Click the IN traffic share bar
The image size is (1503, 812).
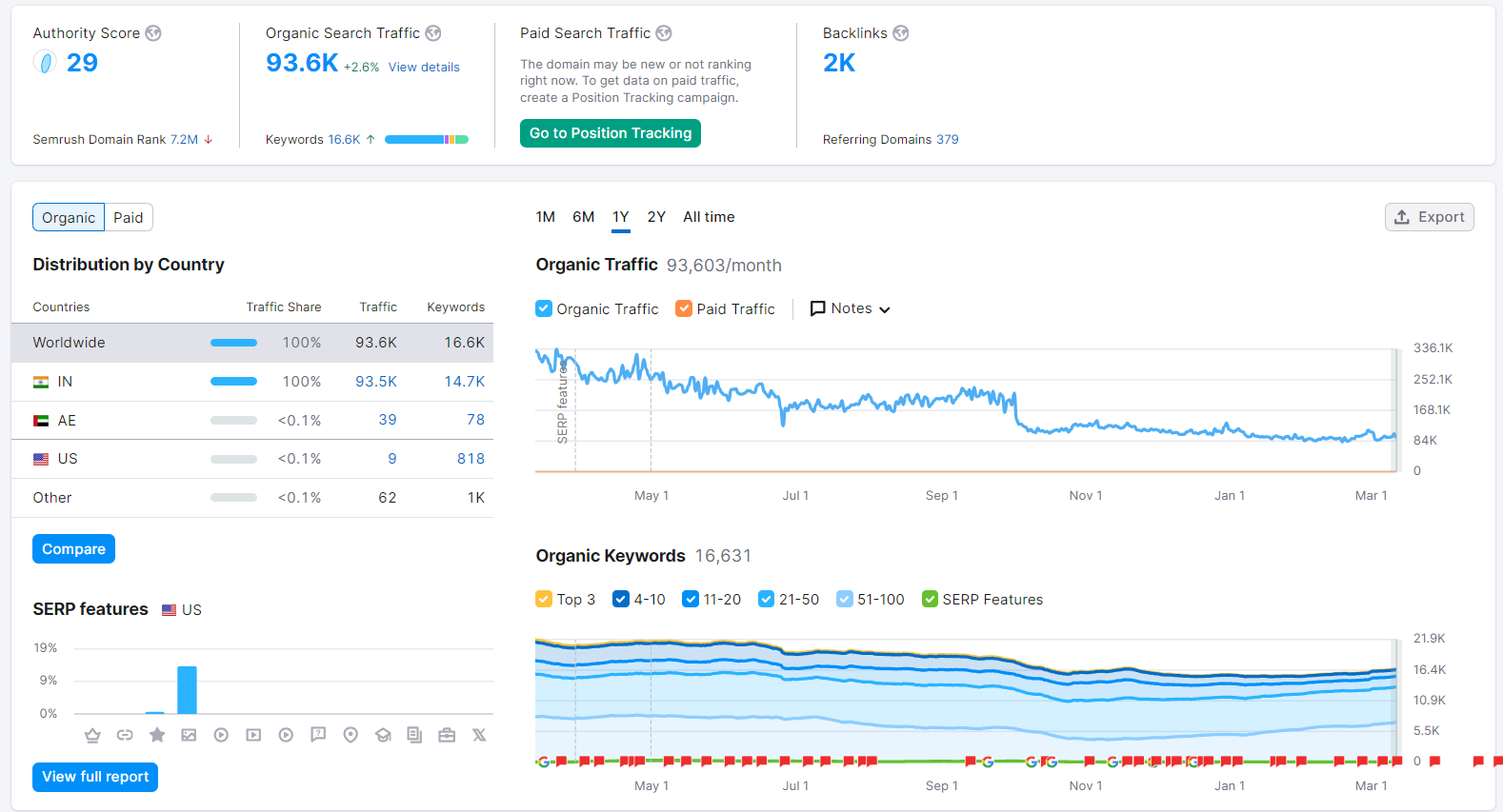click(x=233, y=382)
